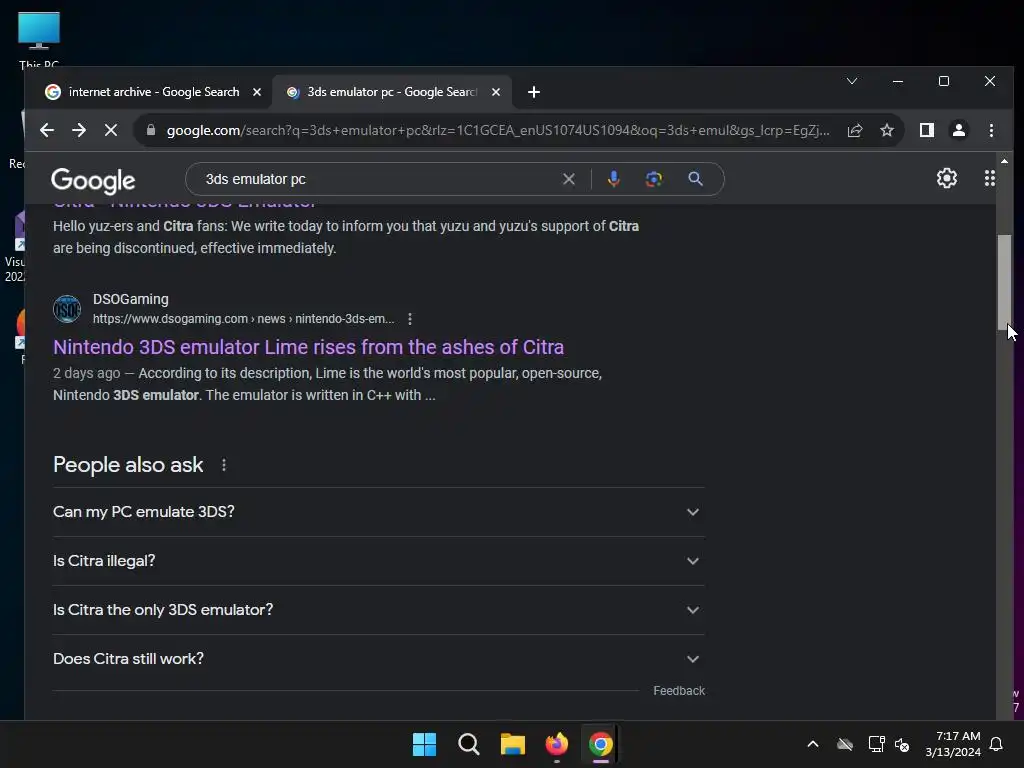Expand "Can my PC emulate 3DS?"
This screenshot has height=768, width=1024.
click(x=379, y=512)
